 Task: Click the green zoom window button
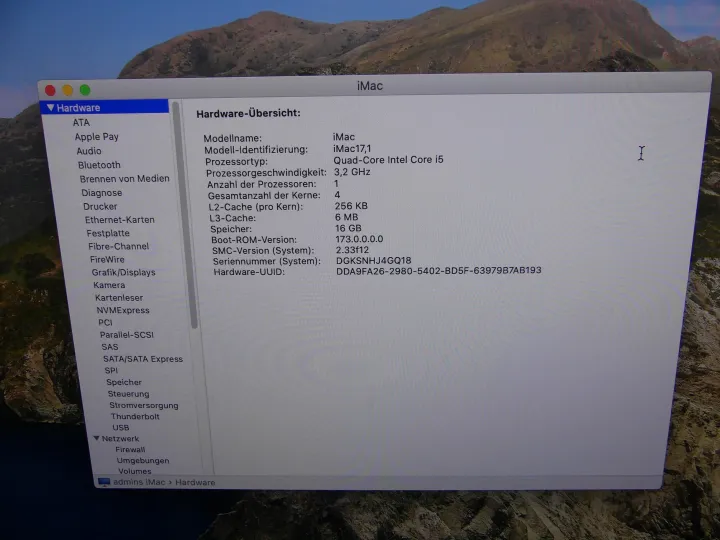click(85, 90)
